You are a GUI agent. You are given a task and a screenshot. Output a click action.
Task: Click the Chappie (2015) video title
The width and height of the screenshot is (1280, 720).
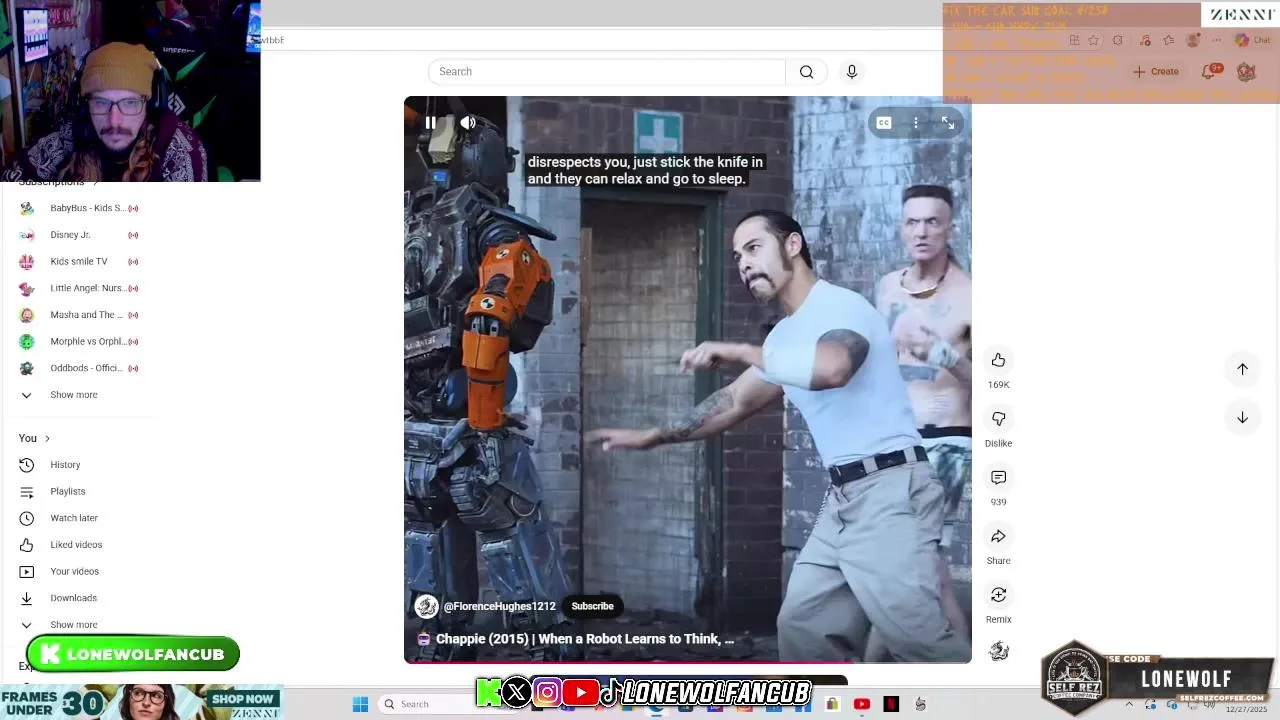pyautogui.click(x=584, y=639)
